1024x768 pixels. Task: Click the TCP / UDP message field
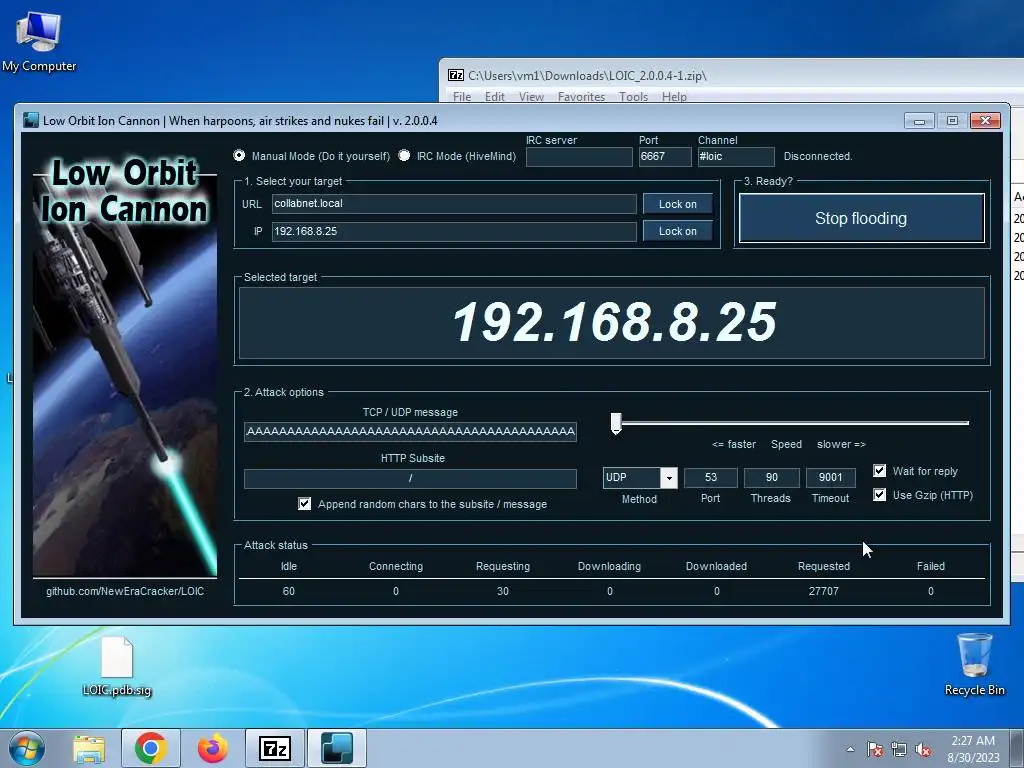coord(410,432)
